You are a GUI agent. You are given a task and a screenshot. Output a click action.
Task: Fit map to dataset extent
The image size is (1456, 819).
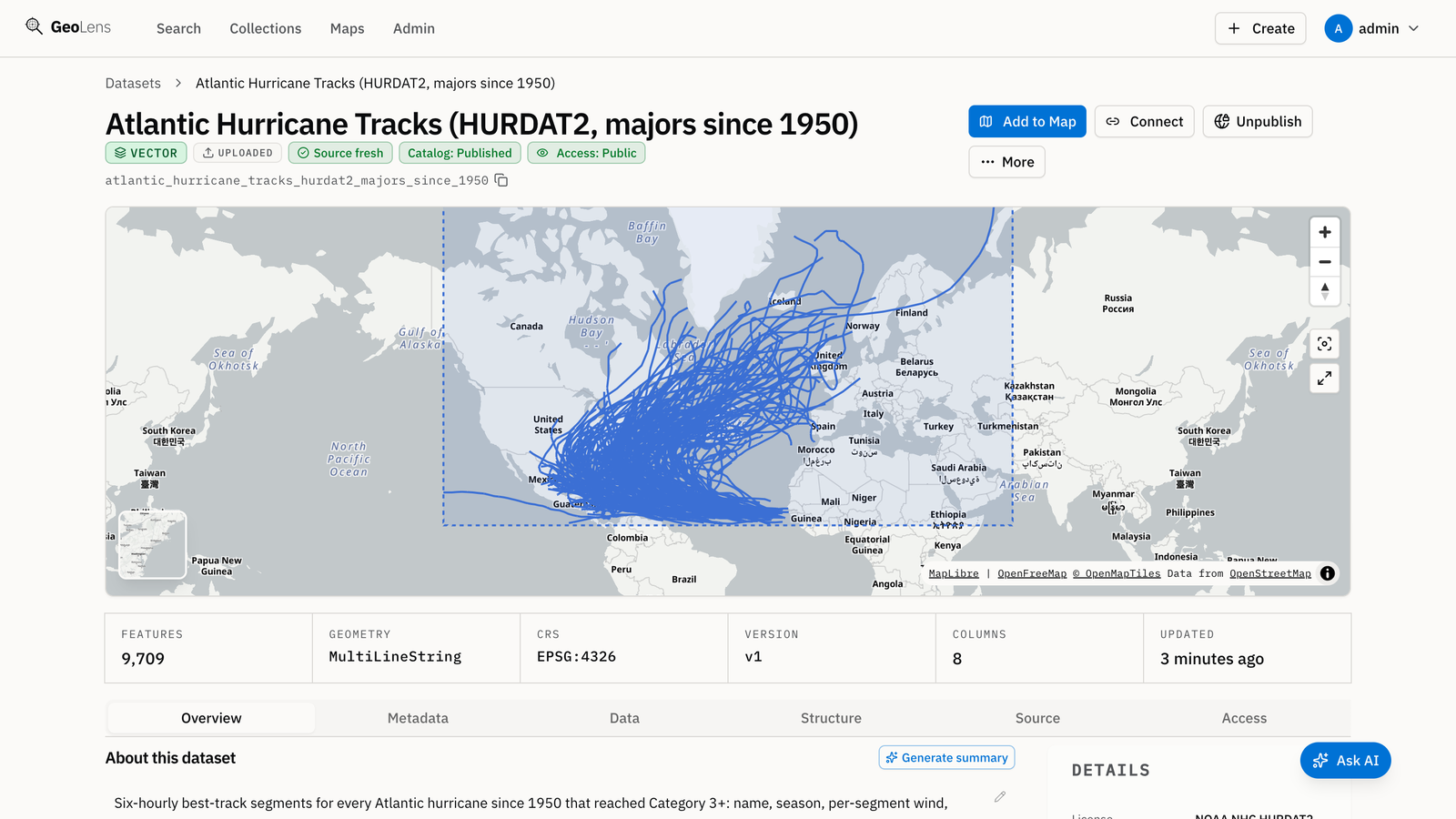(1325, 344)
